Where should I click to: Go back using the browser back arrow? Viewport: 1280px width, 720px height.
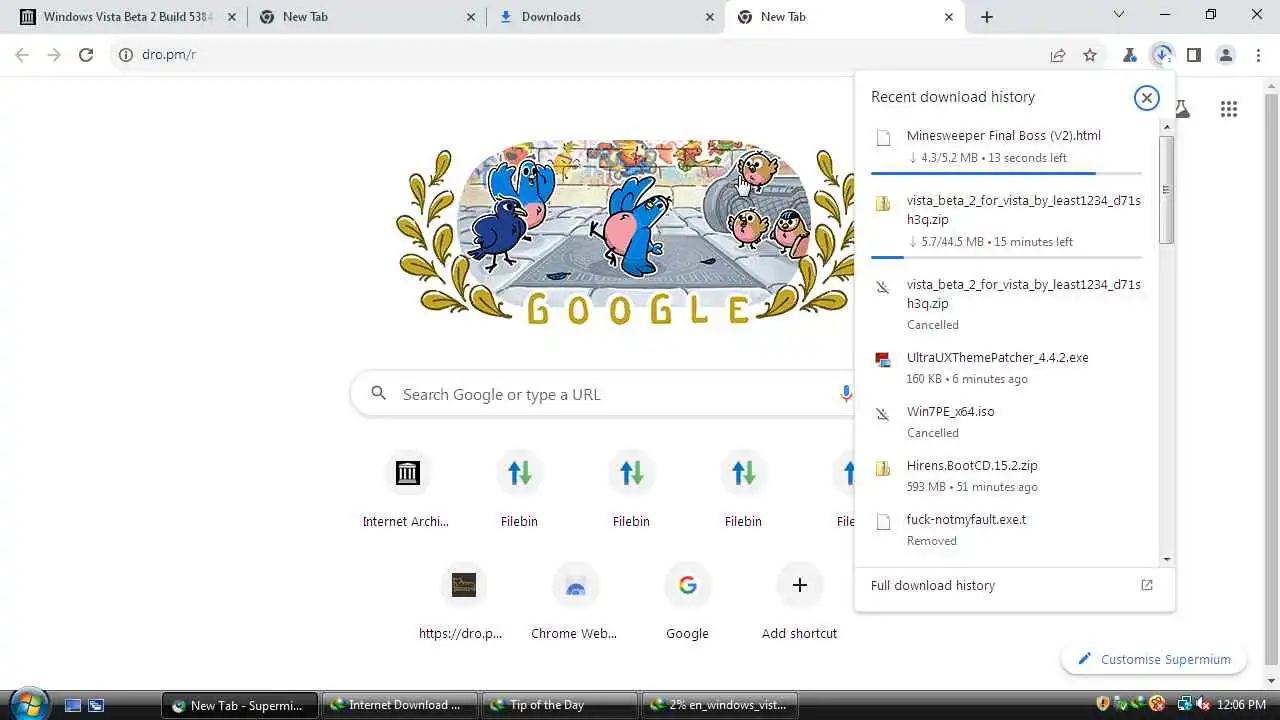click(x=22, y=55)
